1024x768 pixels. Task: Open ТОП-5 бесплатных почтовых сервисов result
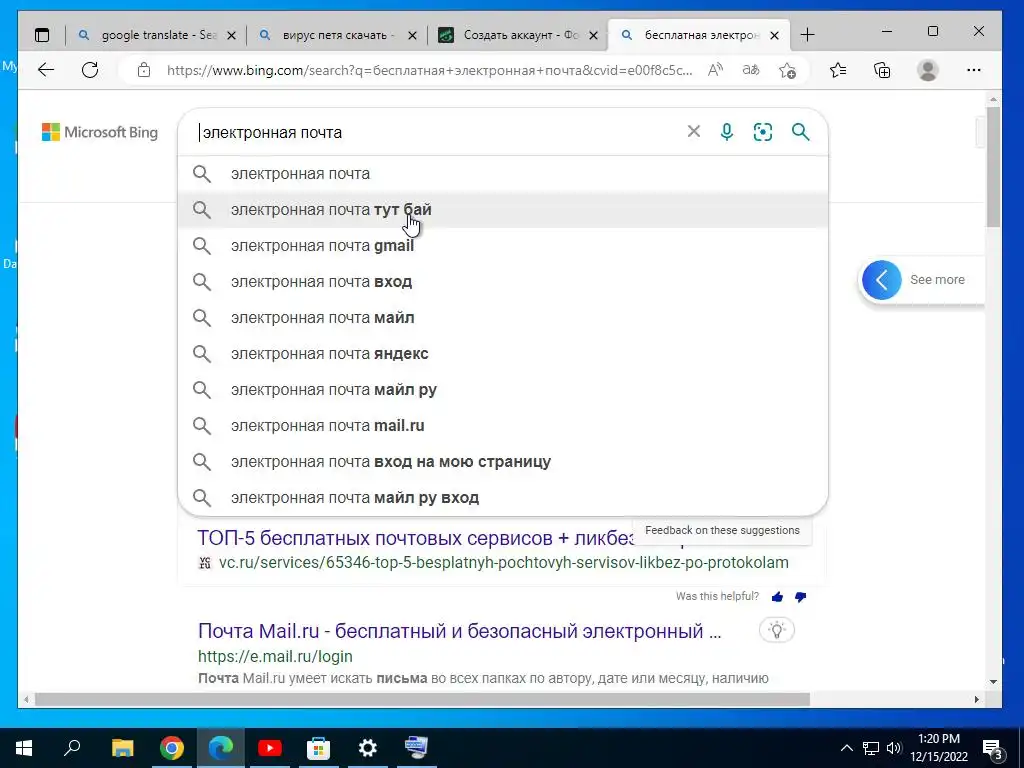[416, 538]
